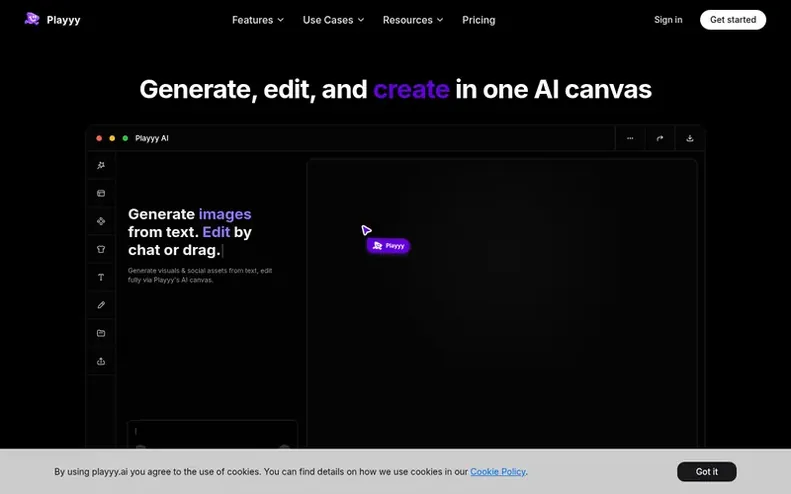This screenshot has height=494, width=791.
Task: Expand the Features dropdown
Action: [x=258, y=20]
